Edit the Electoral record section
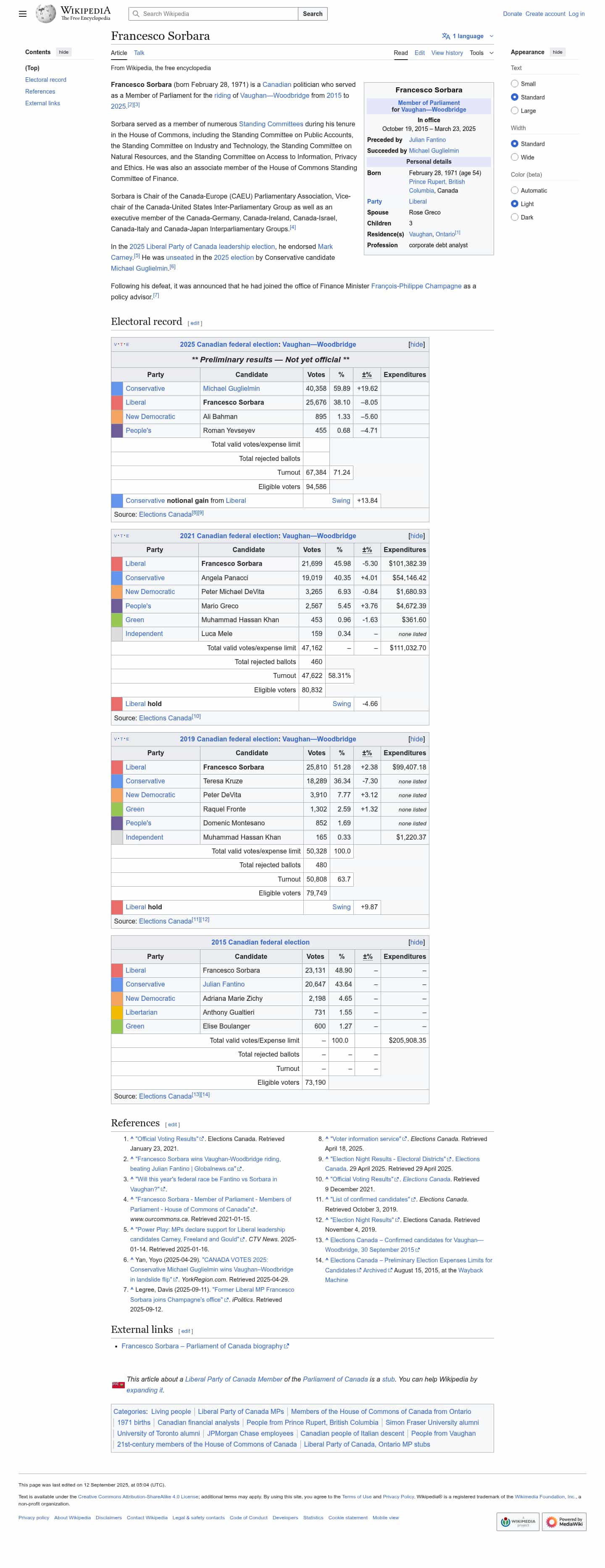Viewport: 605px width, 1568px height. (x=195, y=323)
